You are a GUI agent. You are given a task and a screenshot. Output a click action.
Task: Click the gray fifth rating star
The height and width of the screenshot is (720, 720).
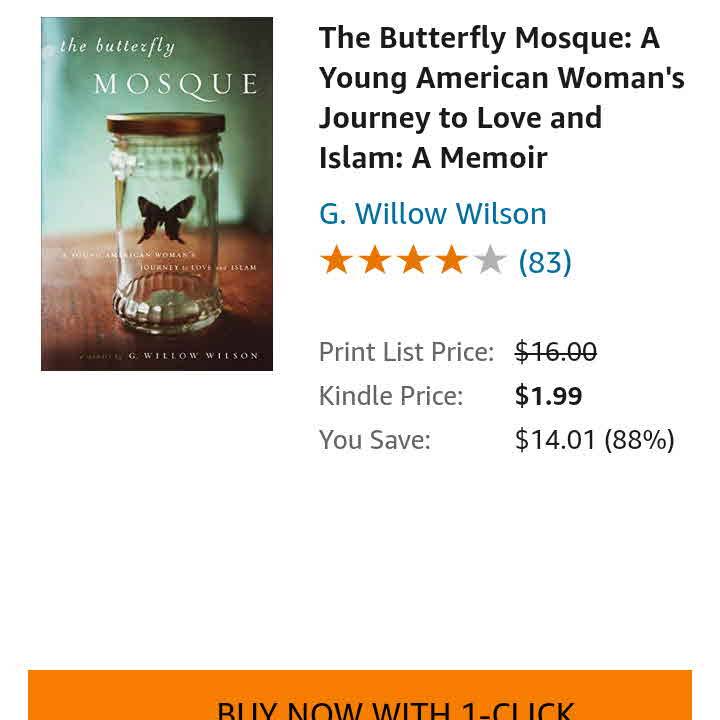[490, 261]
